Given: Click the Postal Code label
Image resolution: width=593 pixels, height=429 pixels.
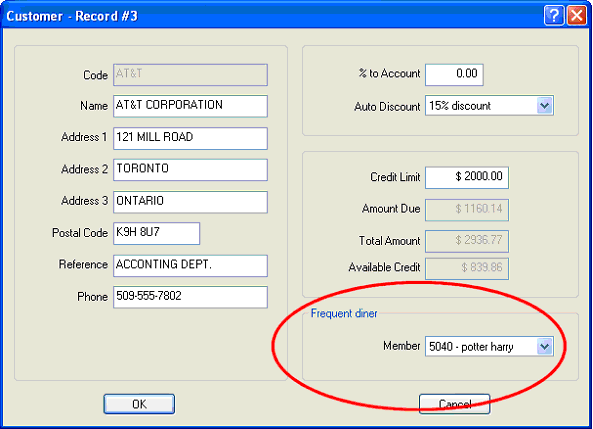Looking at the screenshot, I should (80, 232).
